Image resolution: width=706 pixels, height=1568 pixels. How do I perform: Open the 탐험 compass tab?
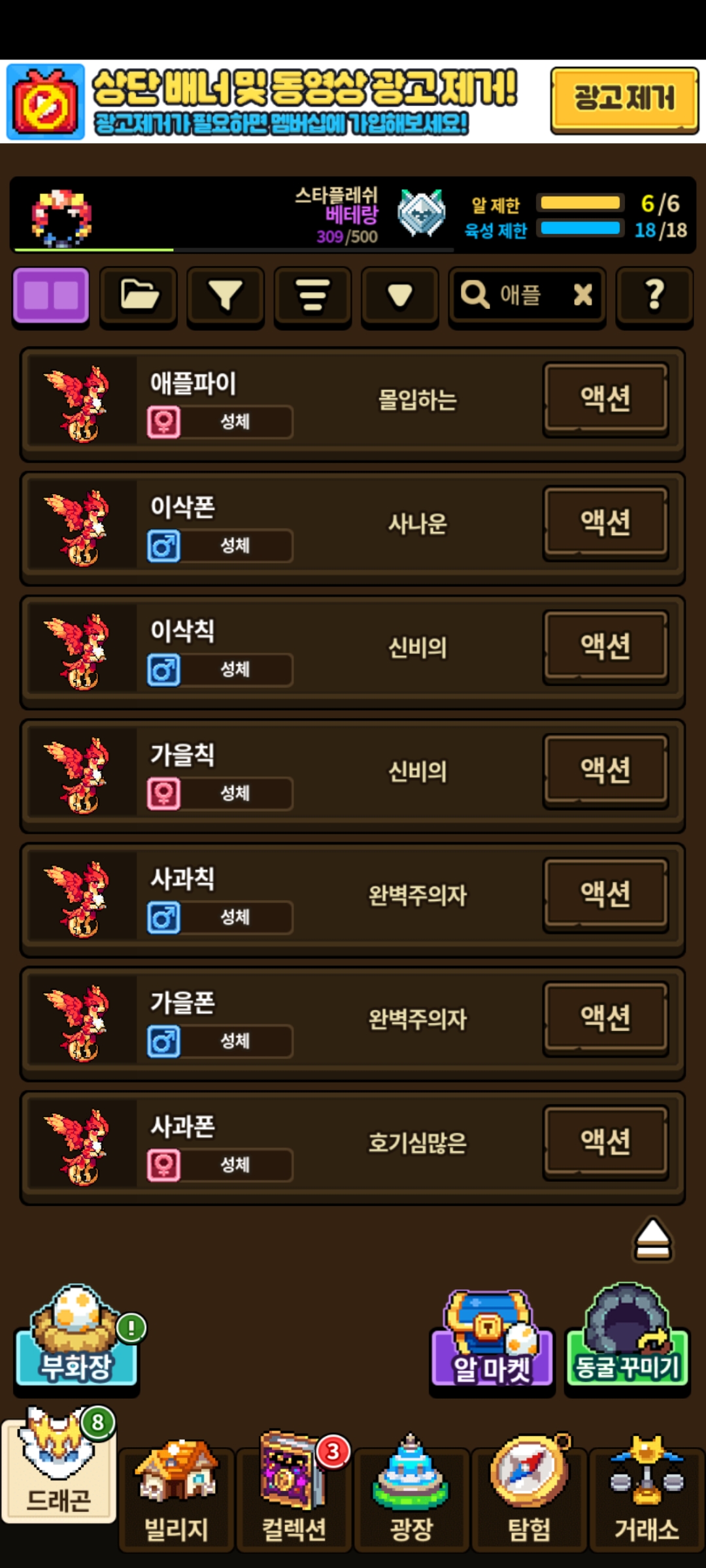tap(529, 1499)
